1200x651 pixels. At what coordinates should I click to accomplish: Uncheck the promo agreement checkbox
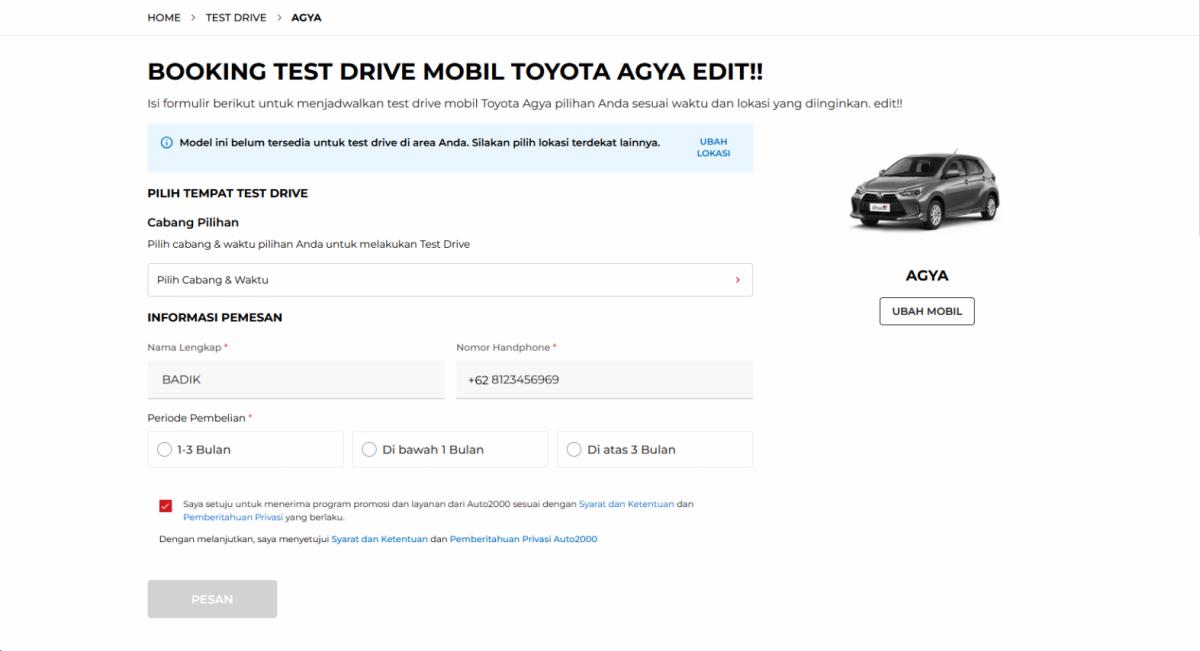pyautogui.click(x=165, y=505)
